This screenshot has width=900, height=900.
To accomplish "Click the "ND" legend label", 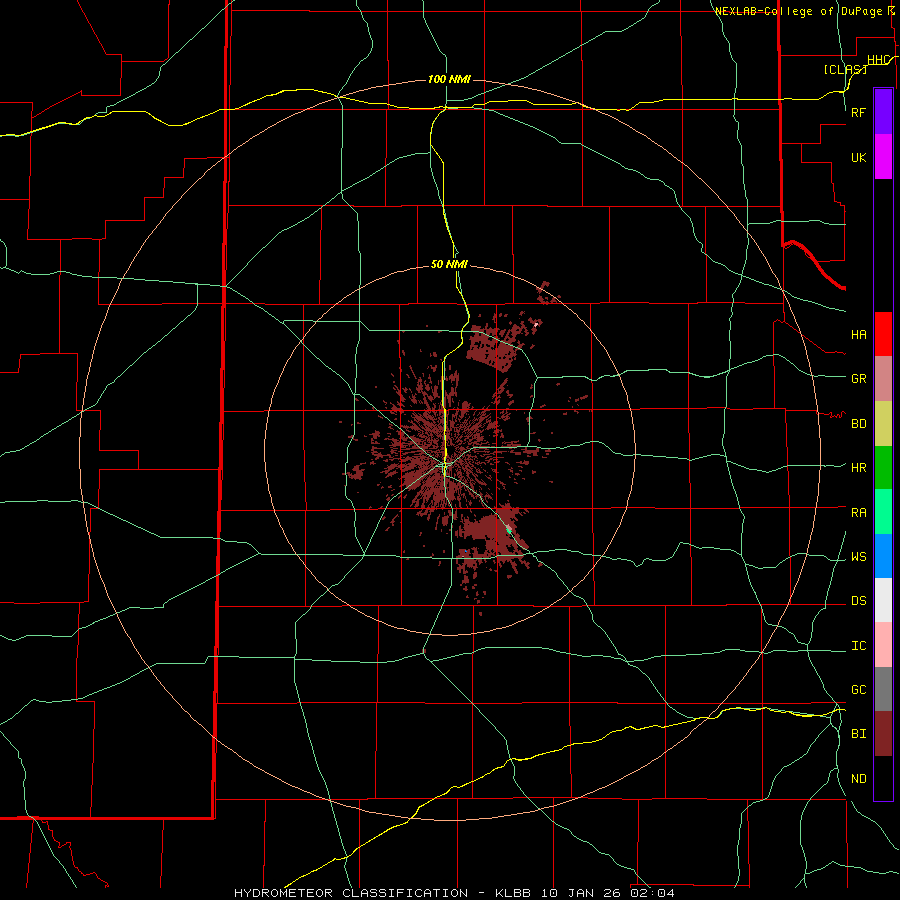I will click(858, 779).
